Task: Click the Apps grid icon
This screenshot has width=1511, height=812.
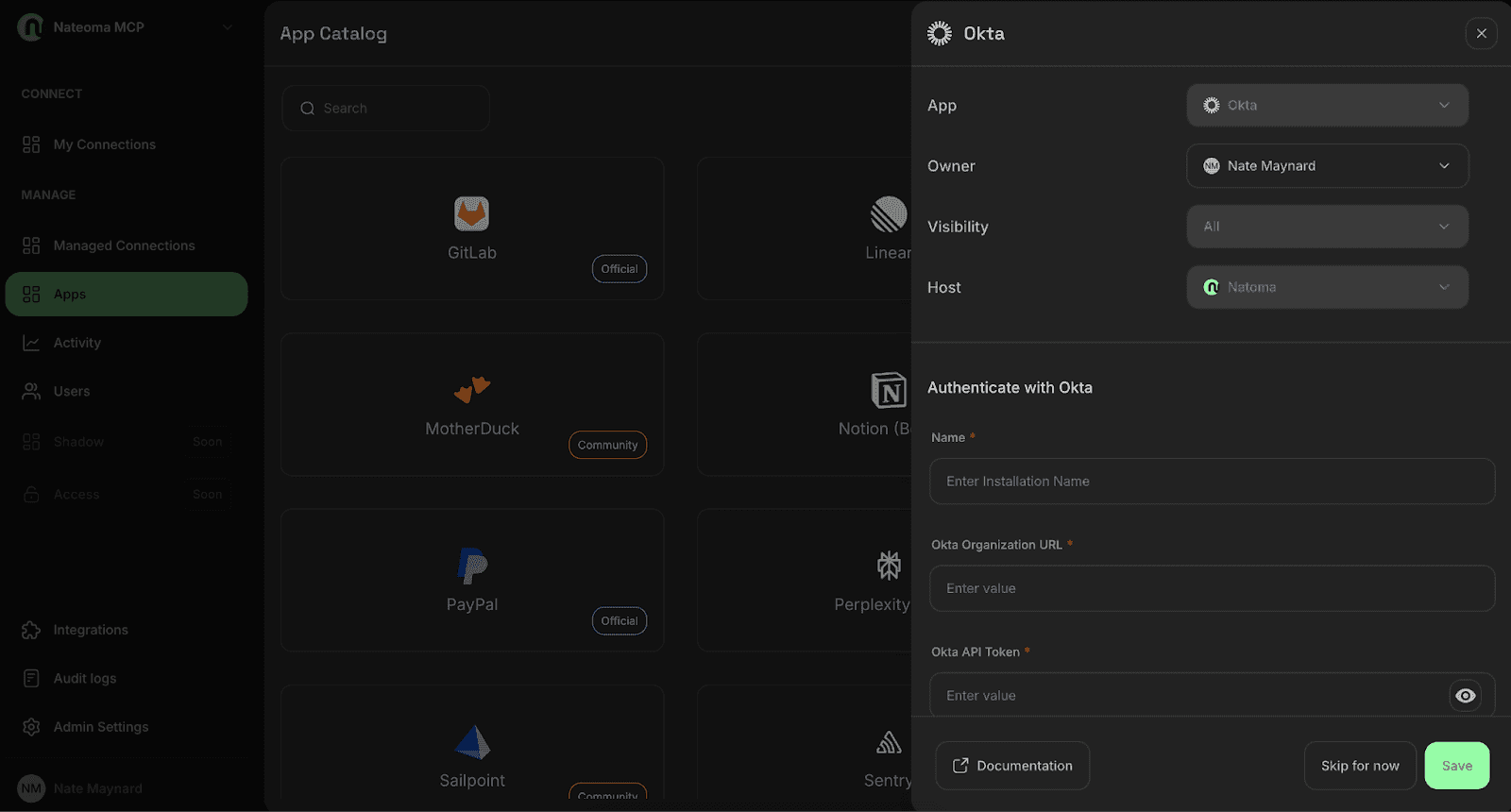Action: tap(31, 294)
